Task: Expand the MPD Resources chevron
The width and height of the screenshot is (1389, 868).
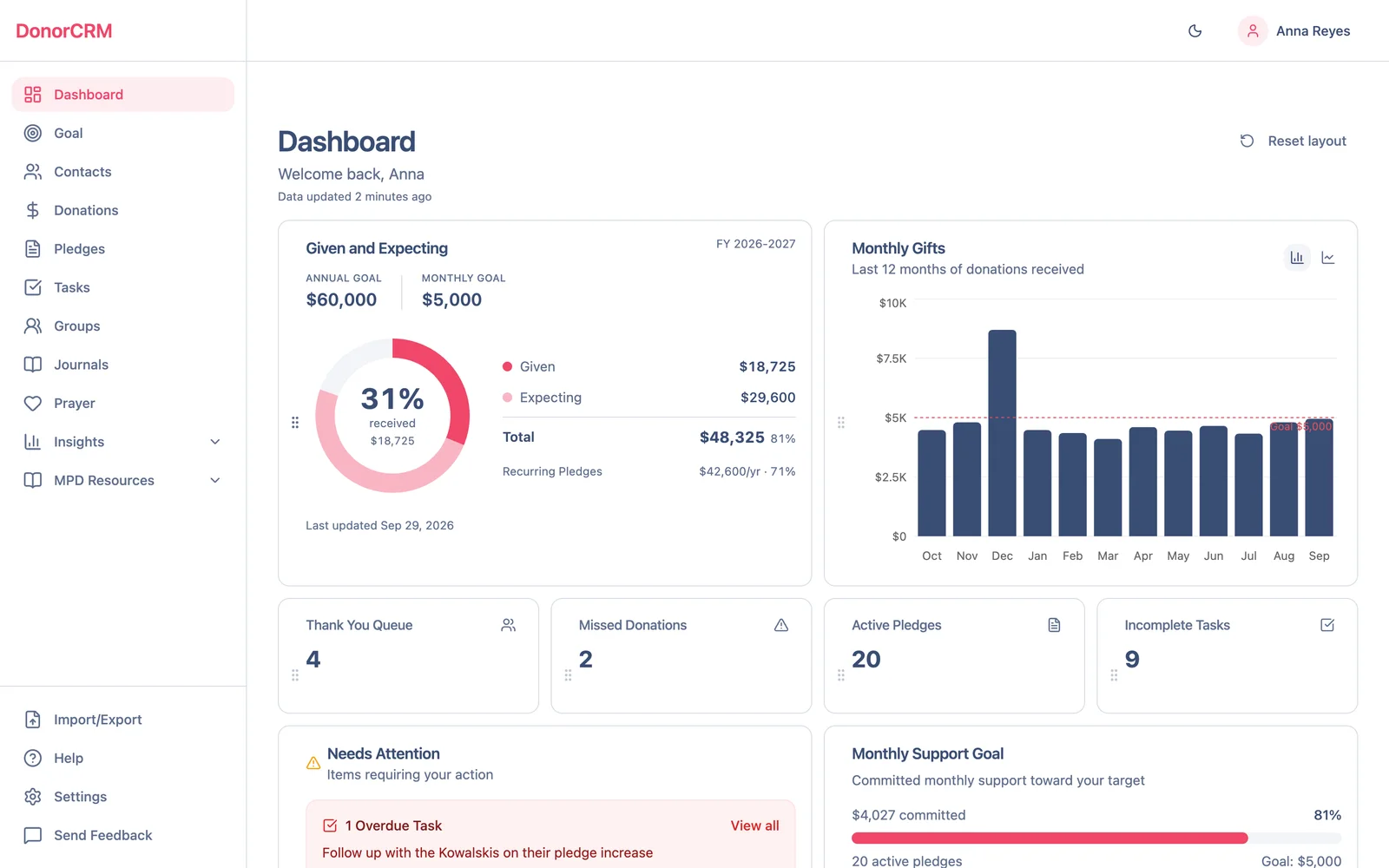Action: click(215, 480)
